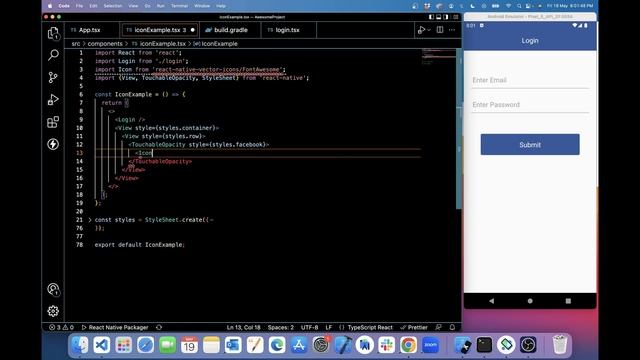Toggle the secondary side bar layout button
640x360 pixels.
[x=446, y=17]
